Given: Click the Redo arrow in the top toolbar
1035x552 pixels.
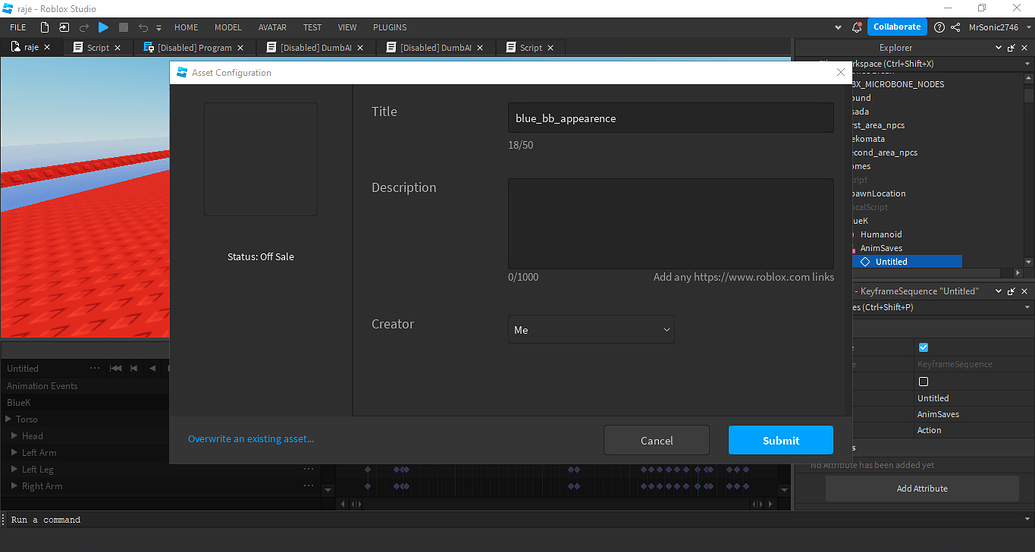Looking at the screenshot, I should point(84,27).
